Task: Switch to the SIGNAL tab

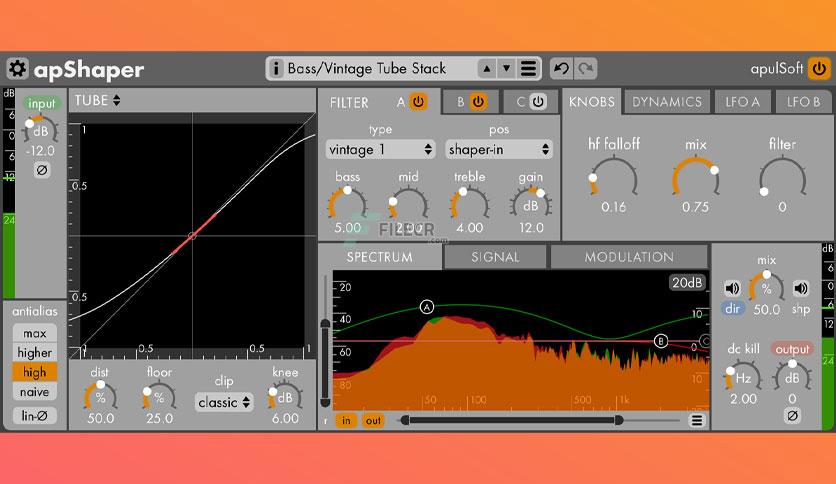Action: 495,257
